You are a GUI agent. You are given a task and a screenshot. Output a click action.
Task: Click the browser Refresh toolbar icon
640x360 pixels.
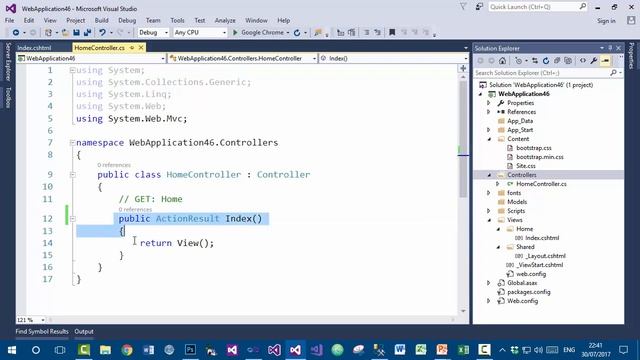tap(297, 32)
